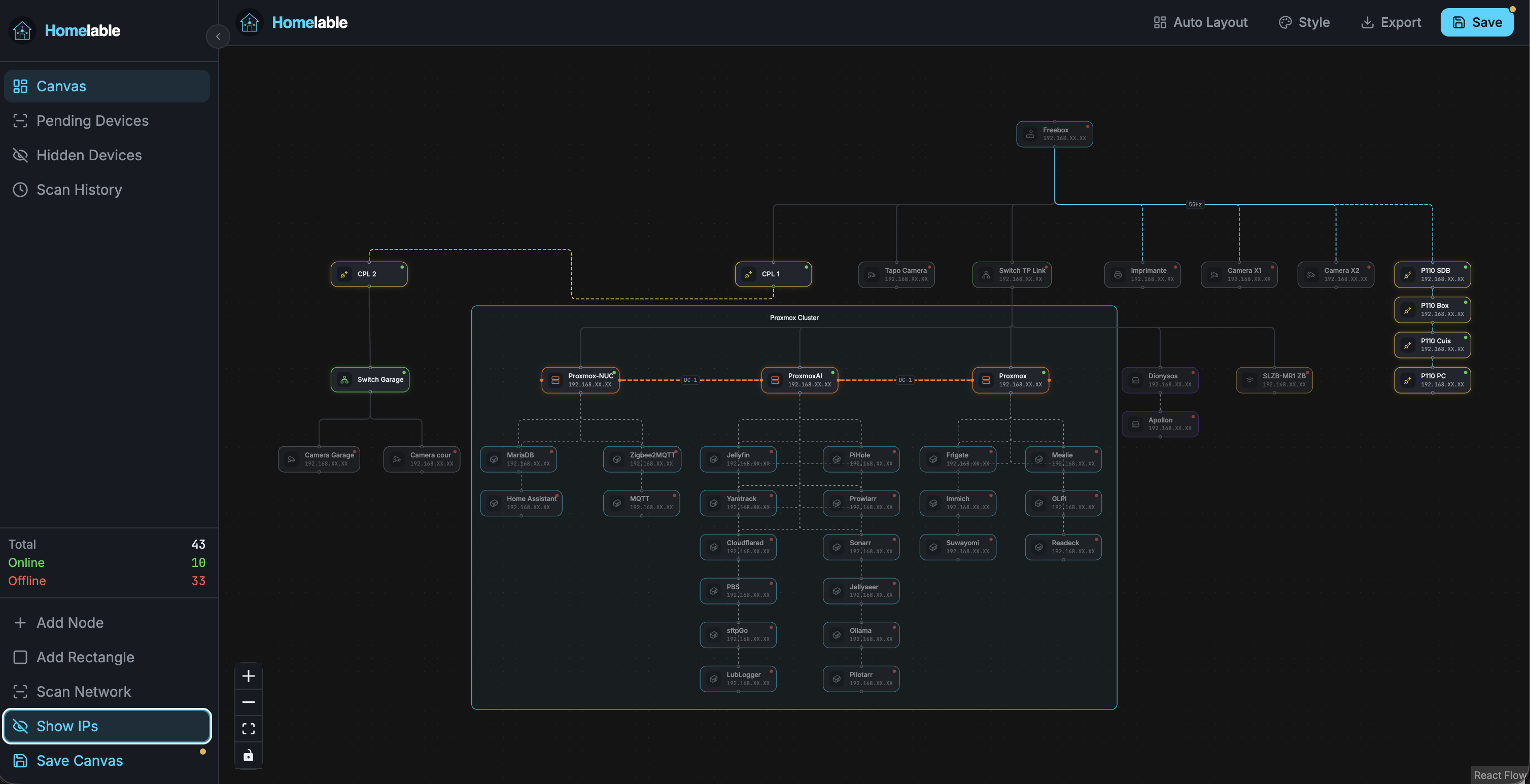Open the Canvas view
The width and height of the screenshot is (1530, 784).
tap(107, 86)
